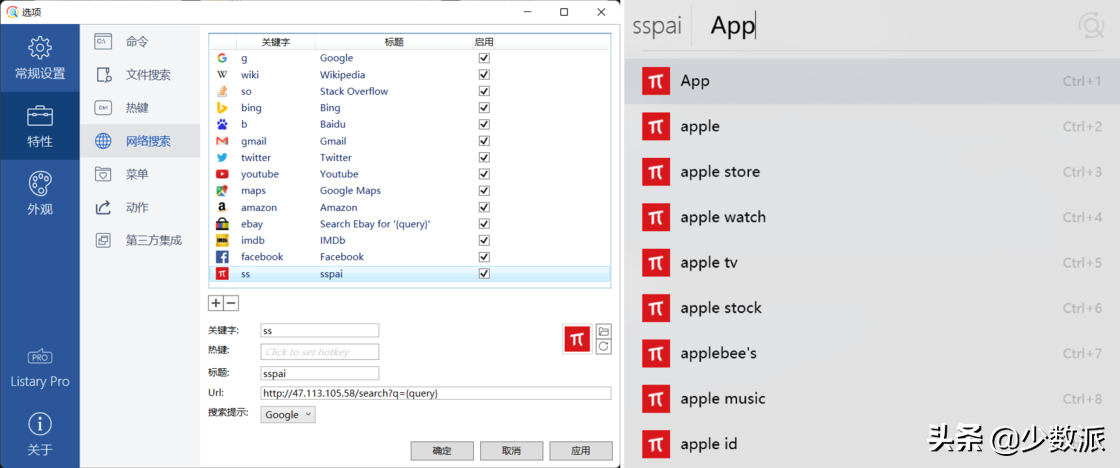1120x468 pixels.
Task: Select 动作 actions item
Action: [140, 207]
